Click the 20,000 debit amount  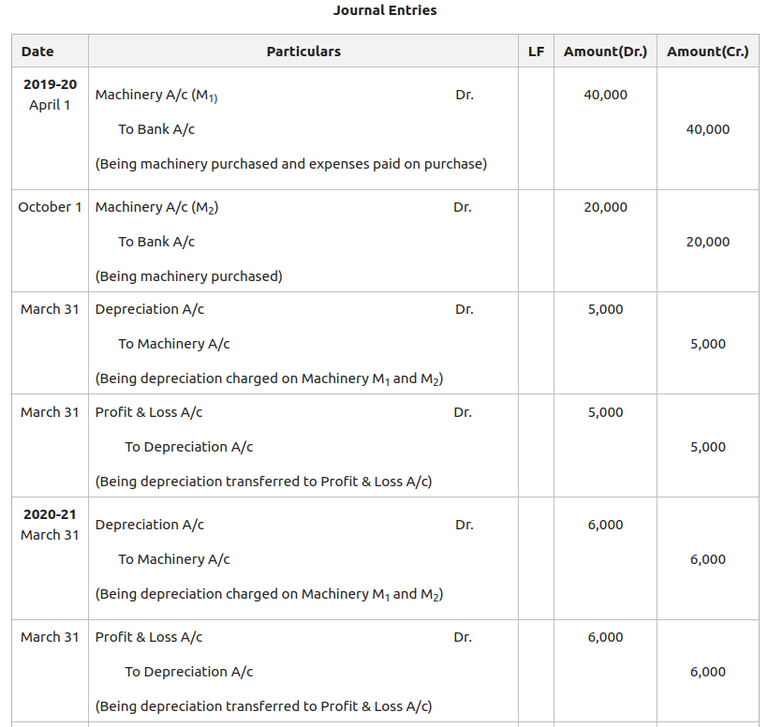coord(605,207)
